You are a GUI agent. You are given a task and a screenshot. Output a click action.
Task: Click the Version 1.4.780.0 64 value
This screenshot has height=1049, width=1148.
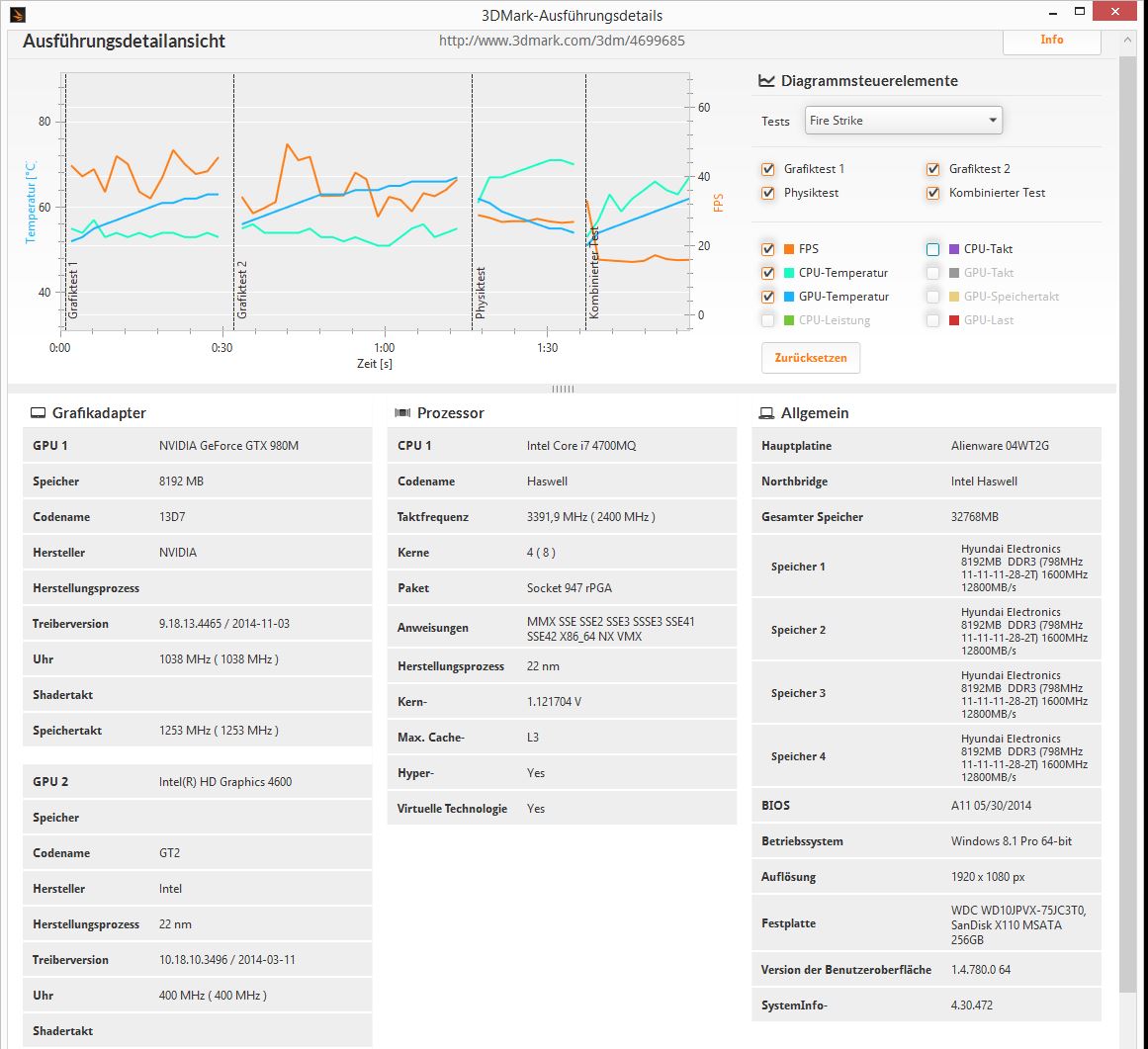point(980,969)
